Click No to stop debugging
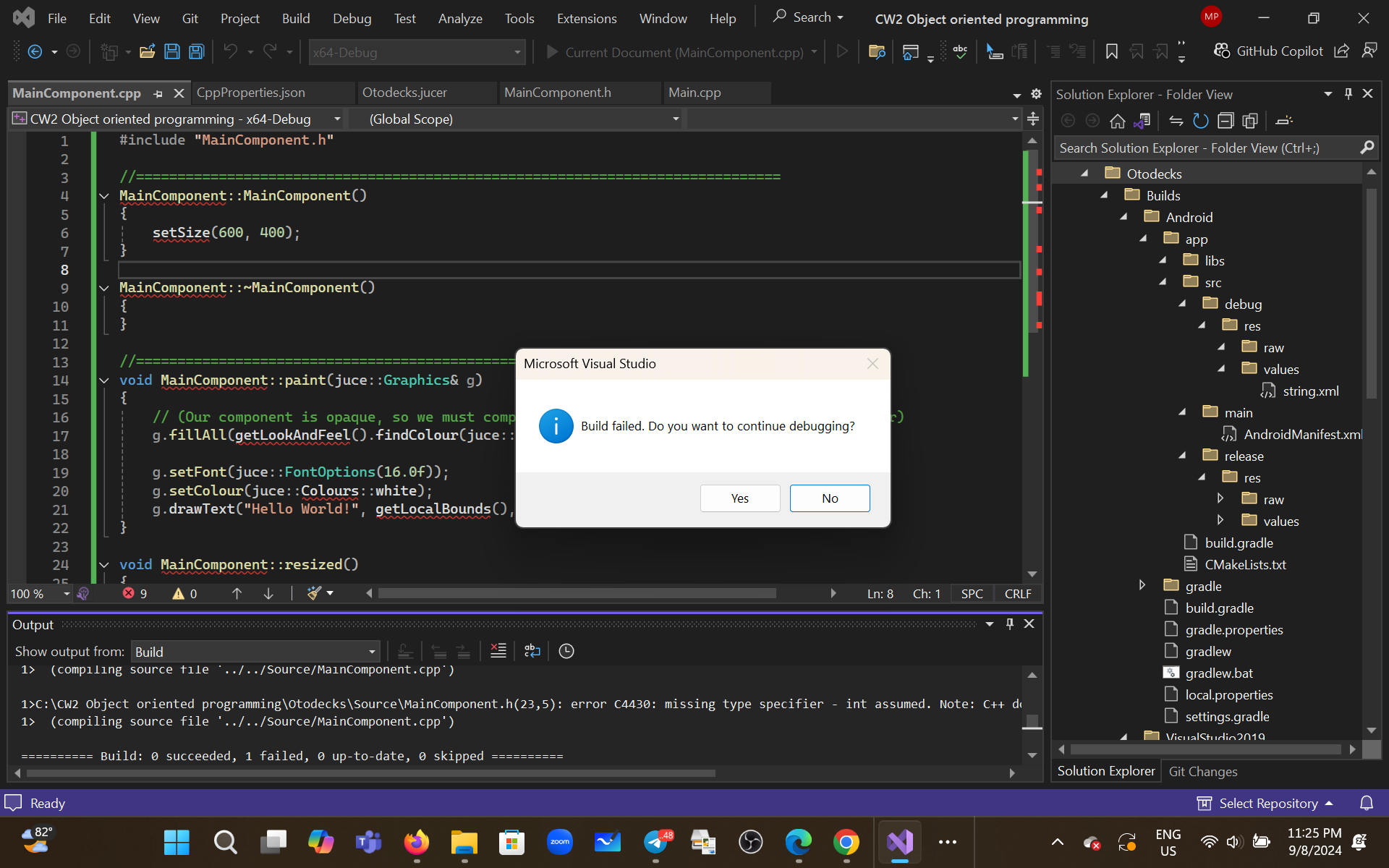 click(830, 498)
